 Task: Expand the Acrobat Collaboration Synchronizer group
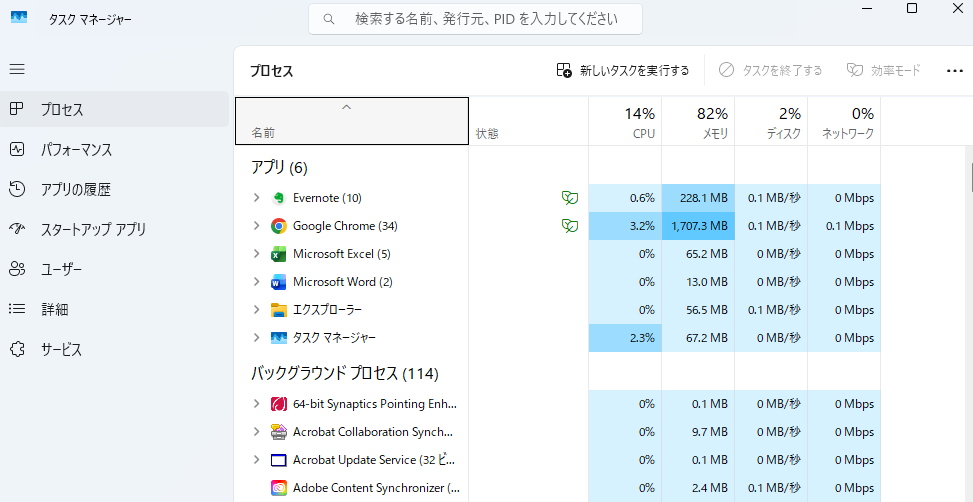pos(256,432)
